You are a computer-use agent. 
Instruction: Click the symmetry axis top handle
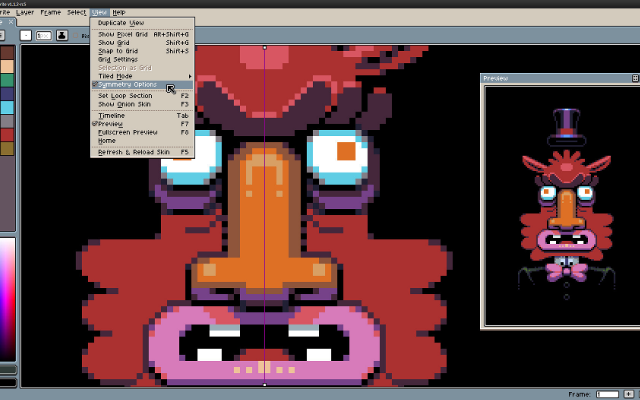coord(264,48)
